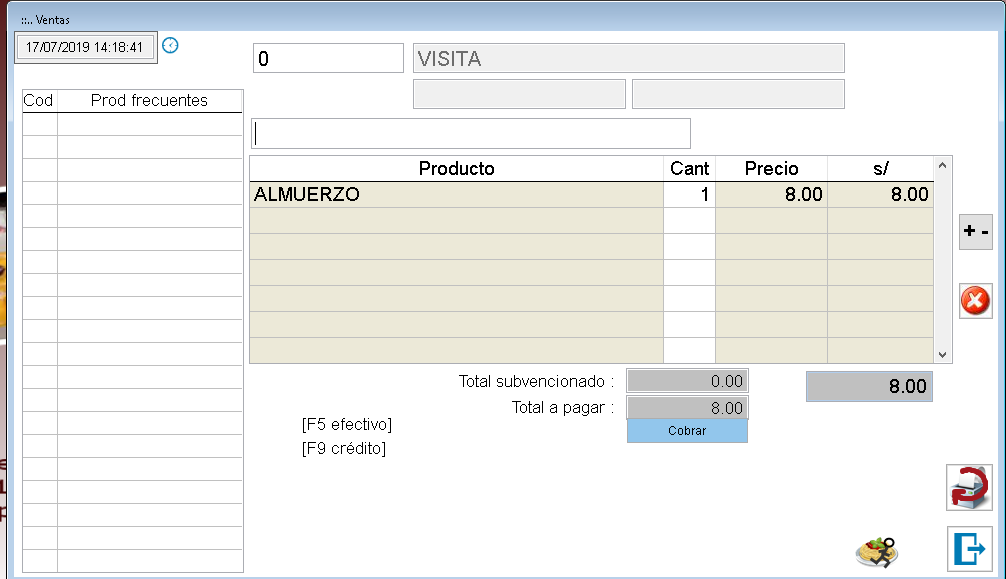Click the printer receipt icon

(968, 488)
